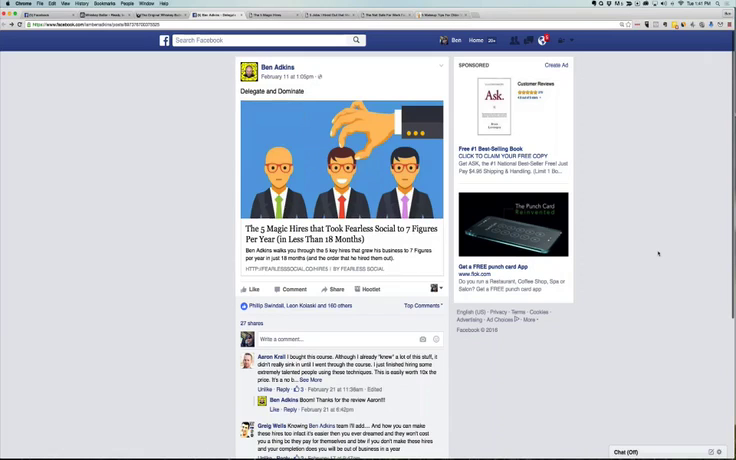Click Unlike on Aaron Krall's comment
Screen dimensions: 736x460
click(265, 389)
